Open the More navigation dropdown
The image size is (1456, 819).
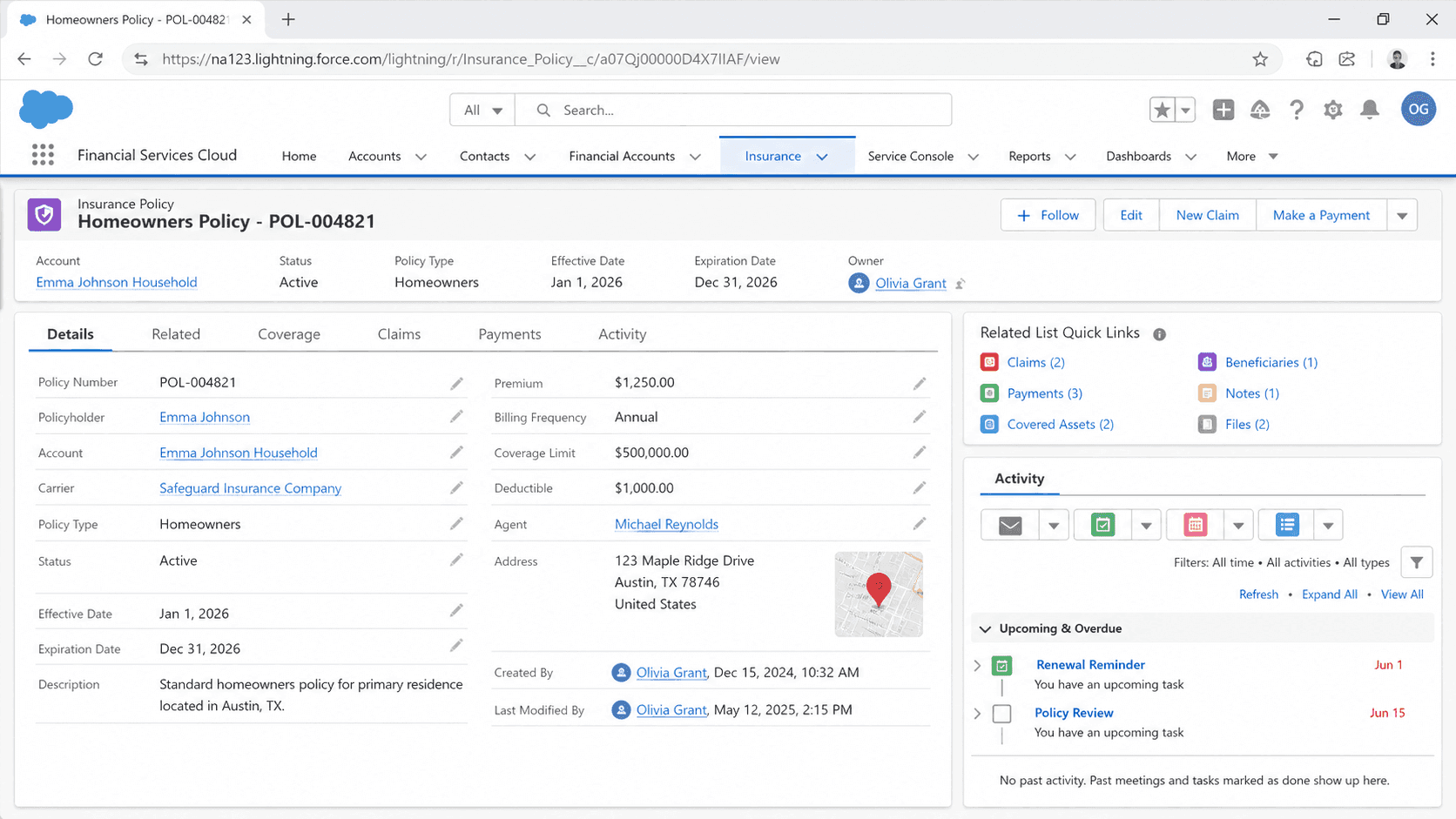click(1251, 157)
